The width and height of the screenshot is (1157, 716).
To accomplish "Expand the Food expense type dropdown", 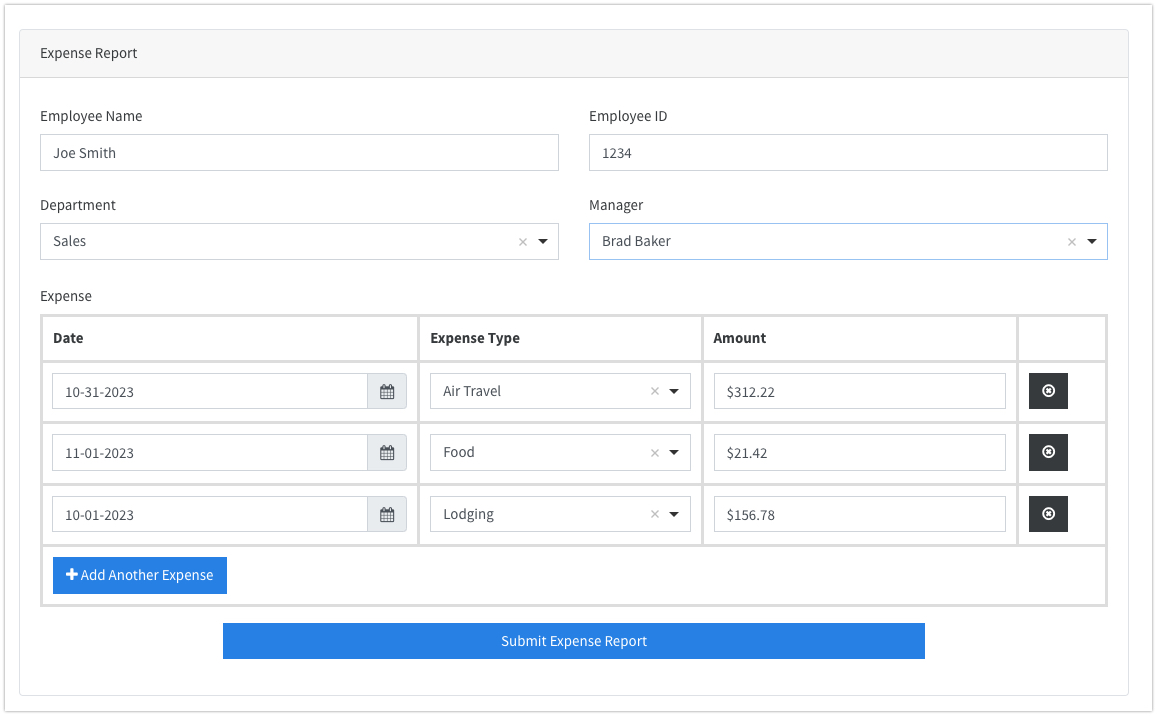I will click(x=674, y=453).
